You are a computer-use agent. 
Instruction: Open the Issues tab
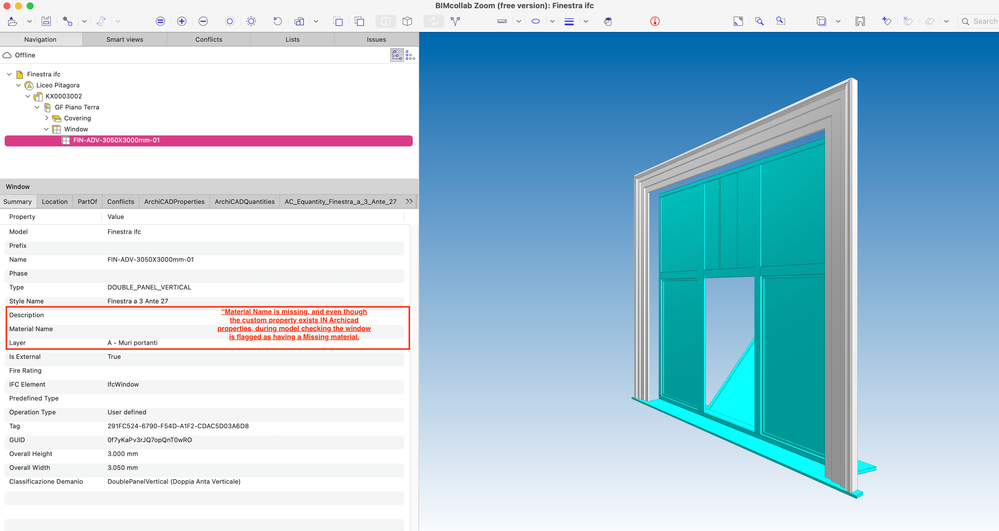click(x=377, y=40)
